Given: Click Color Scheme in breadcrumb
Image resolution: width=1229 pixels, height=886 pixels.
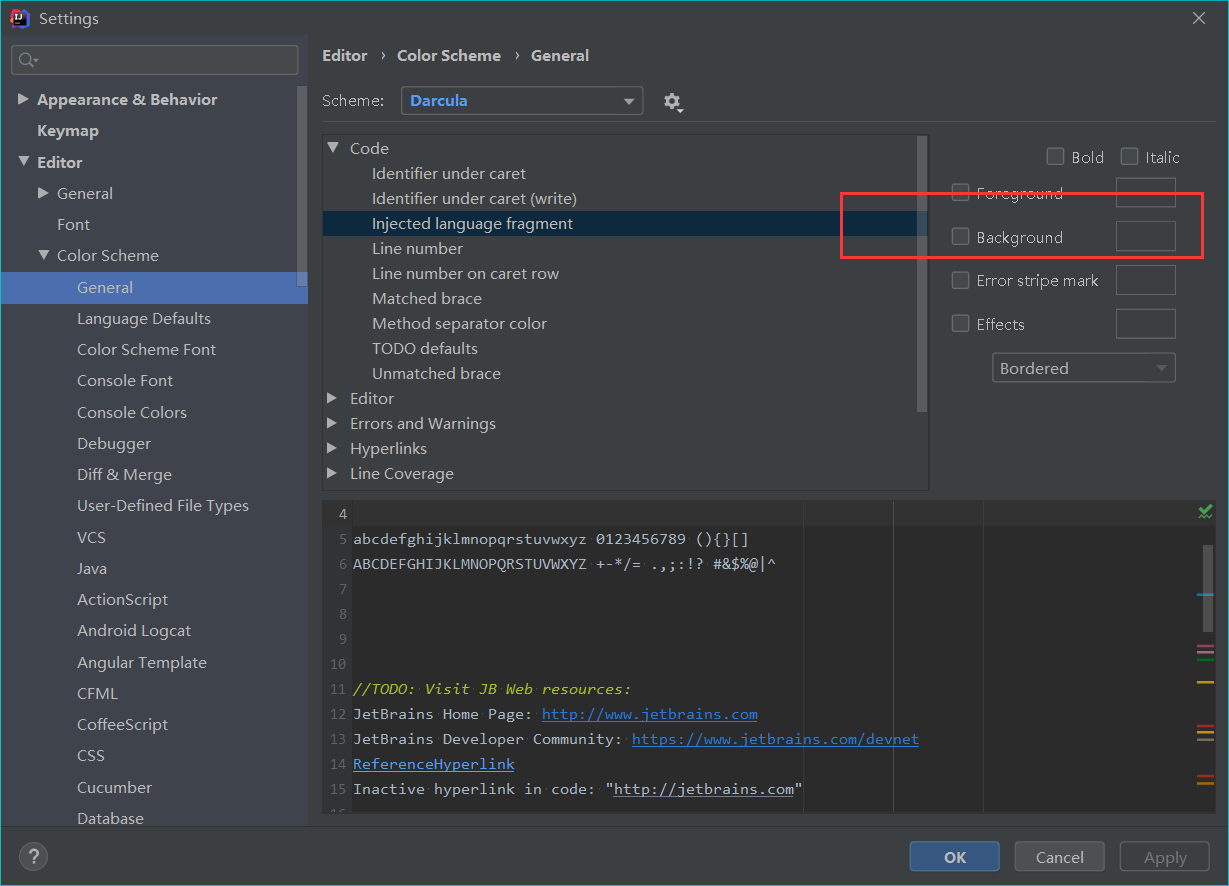Looking at the screenshot, I should click(449, 56).
